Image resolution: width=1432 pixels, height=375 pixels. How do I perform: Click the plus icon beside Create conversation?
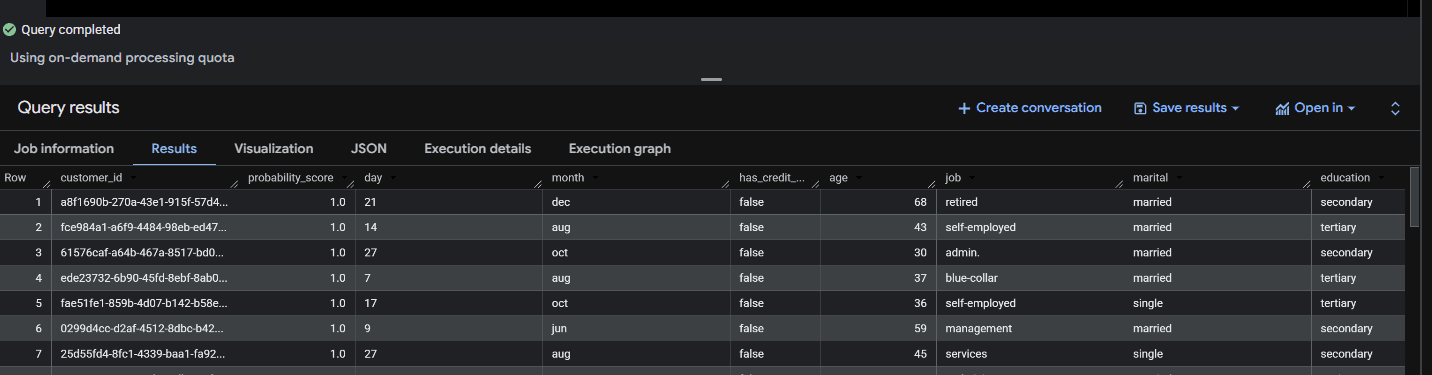coord(964,108)
